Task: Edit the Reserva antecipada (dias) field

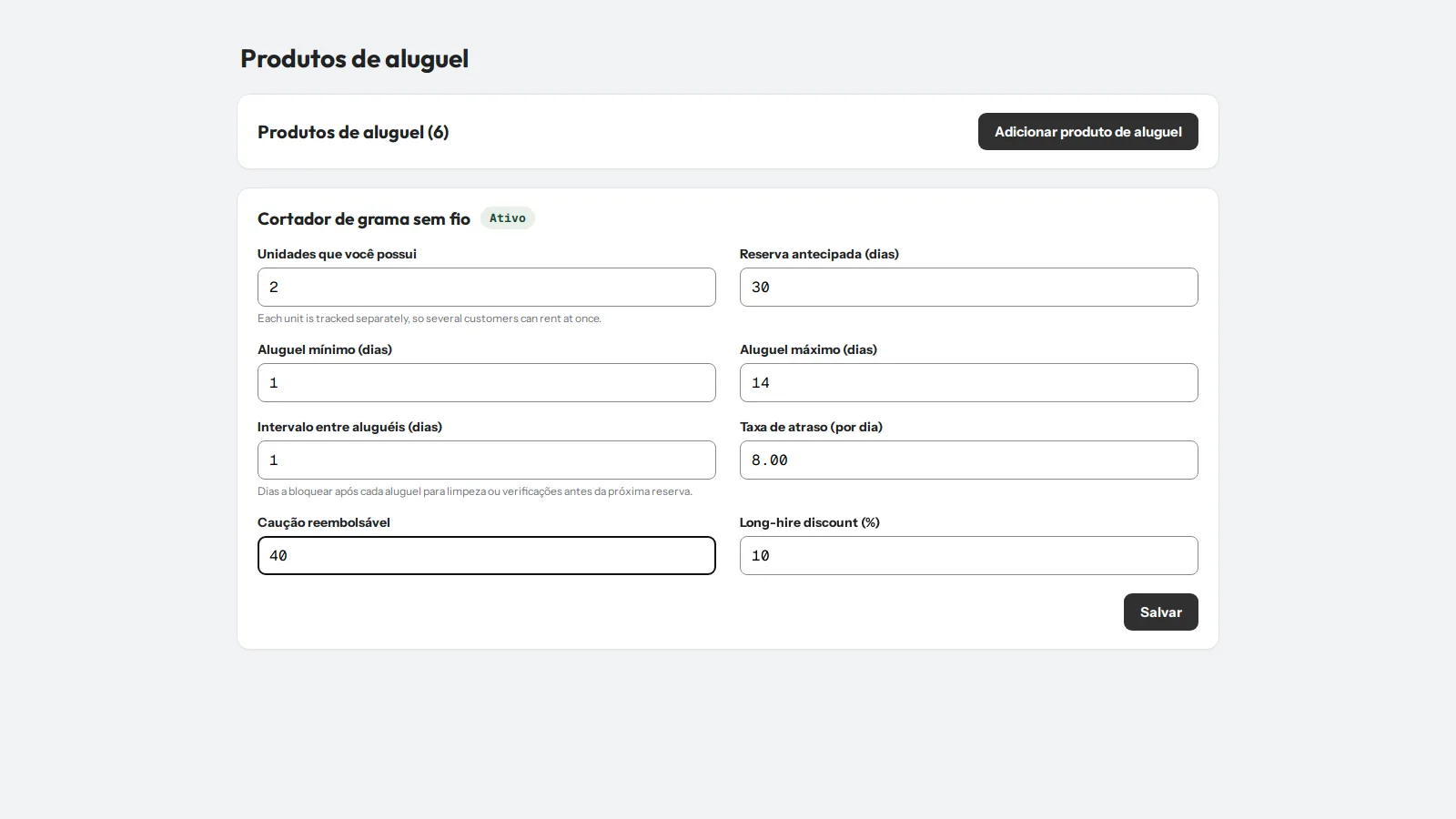Action: pos(969,288)
